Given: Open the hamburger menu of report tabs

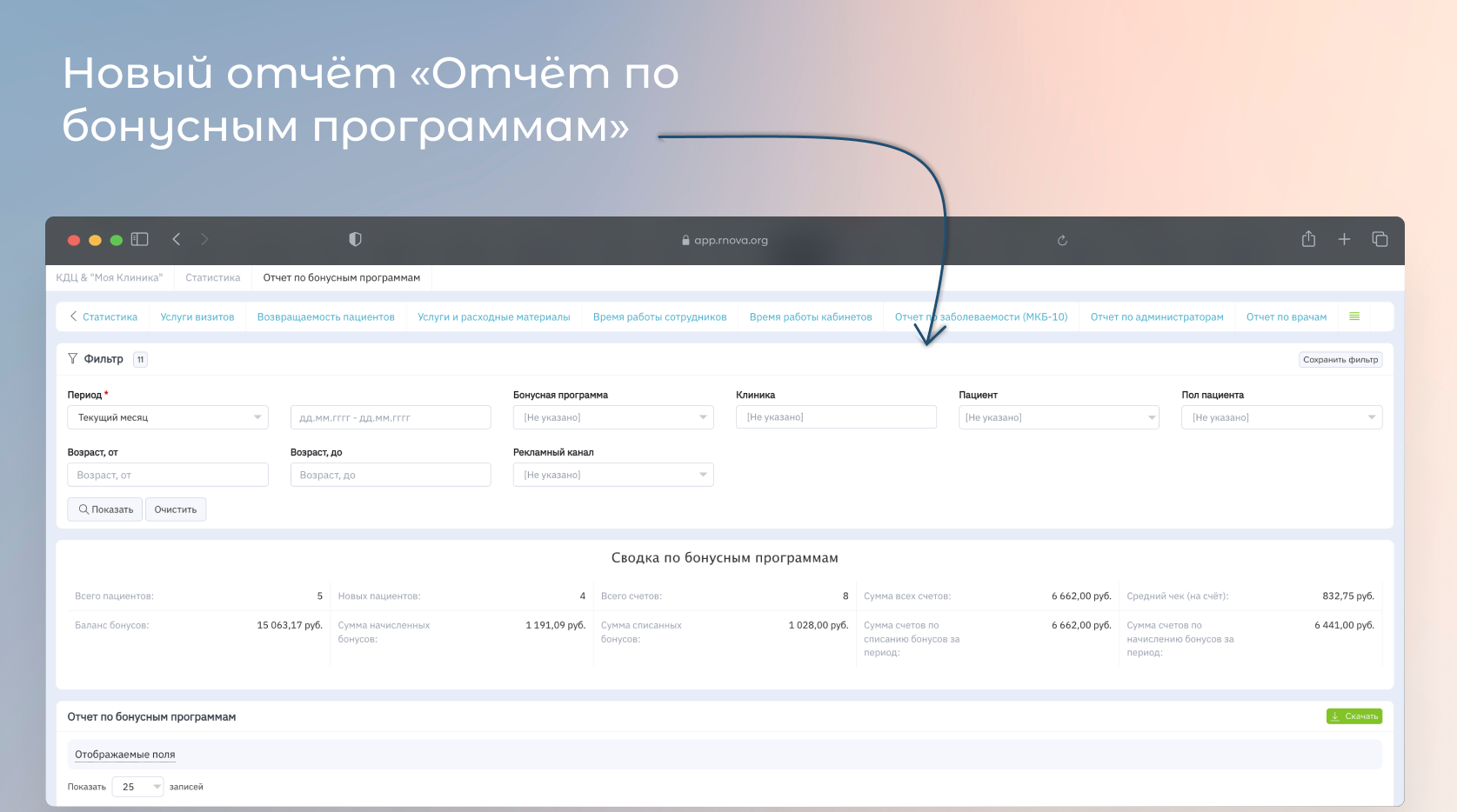Looking at the screenshot, I should [1354, 316].
